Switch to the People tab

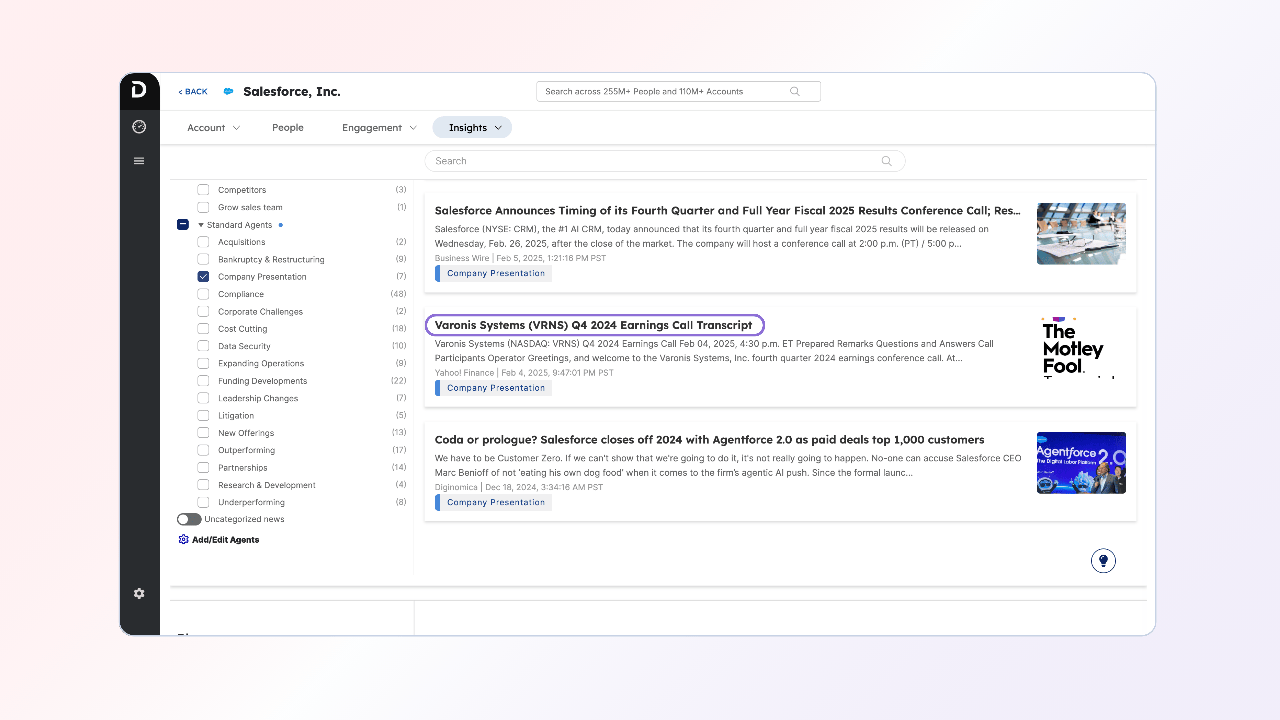(x=288, y=128)
